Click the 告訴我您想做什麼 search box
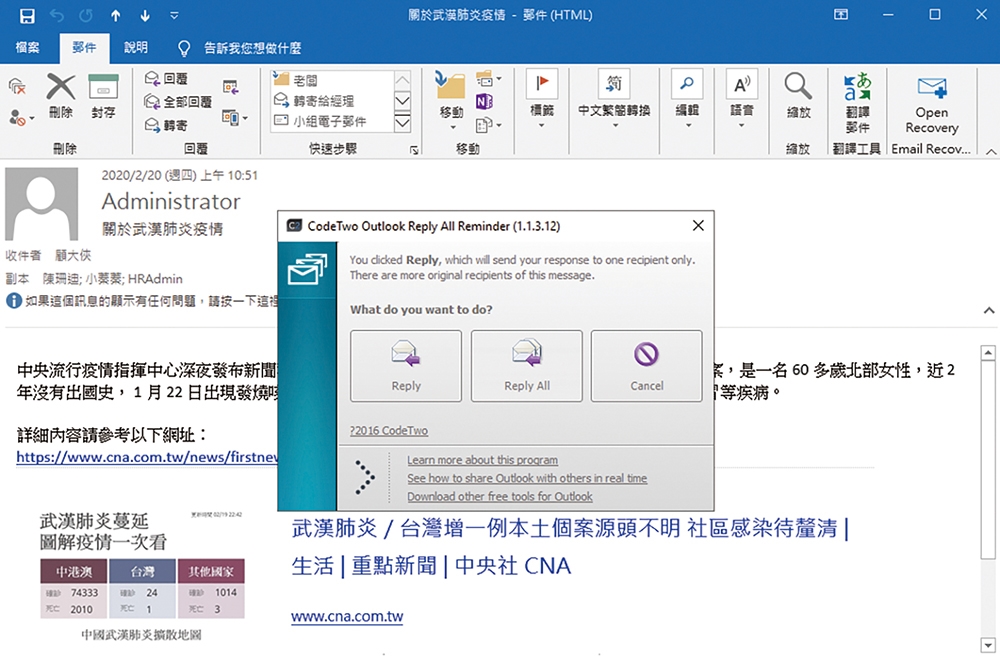 click(x=253, y=48)
